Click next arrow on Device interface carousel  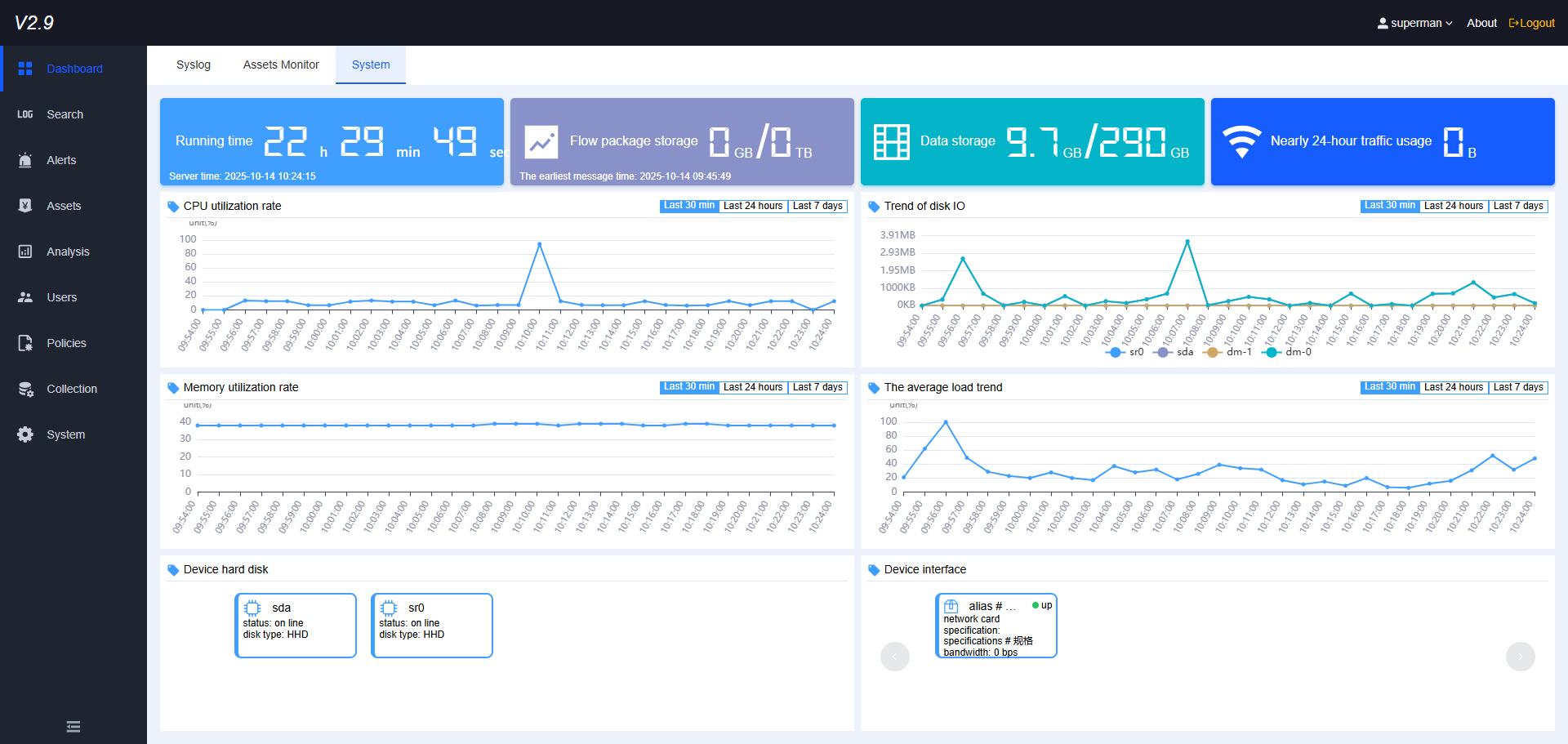click(x=1520, y=656)
